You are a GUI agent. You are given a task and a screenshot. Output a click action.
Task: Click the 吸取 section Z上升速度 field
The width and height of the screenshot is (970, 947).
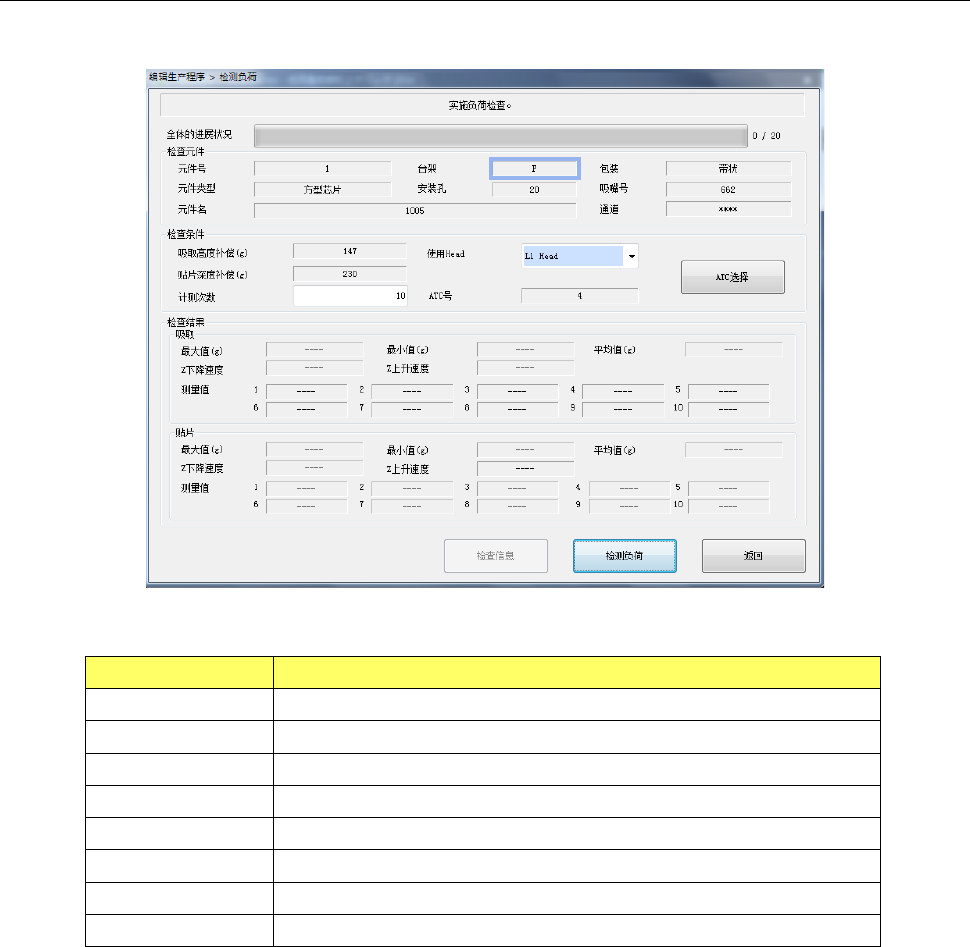(525, 368)
